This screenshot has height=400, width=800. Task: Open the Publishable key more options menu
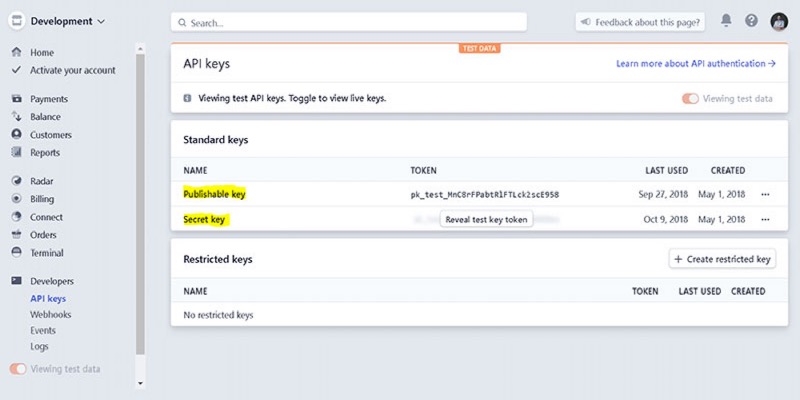765,194
